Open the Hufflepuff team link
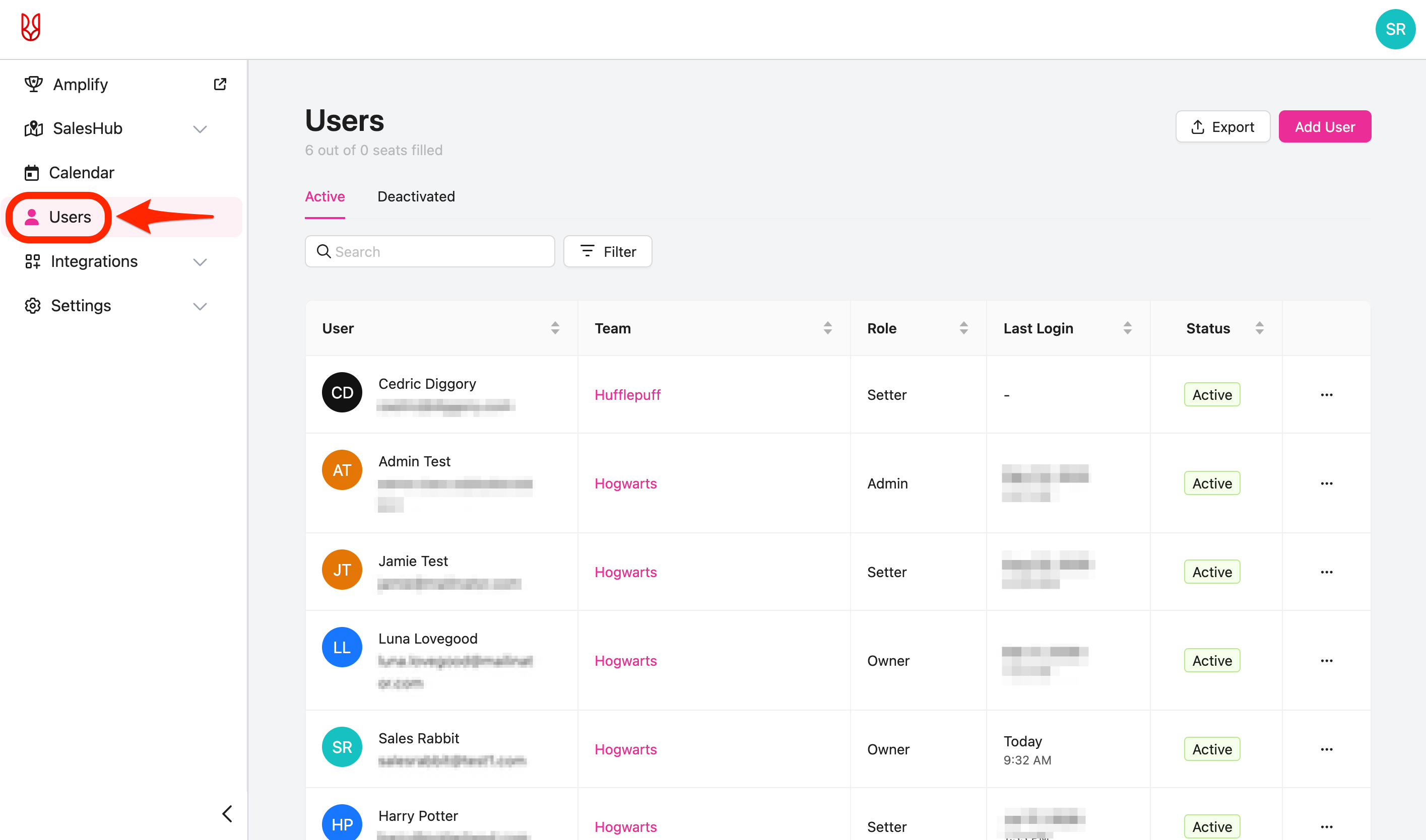The image size is (1426, 840). click(x=627, y=394)
